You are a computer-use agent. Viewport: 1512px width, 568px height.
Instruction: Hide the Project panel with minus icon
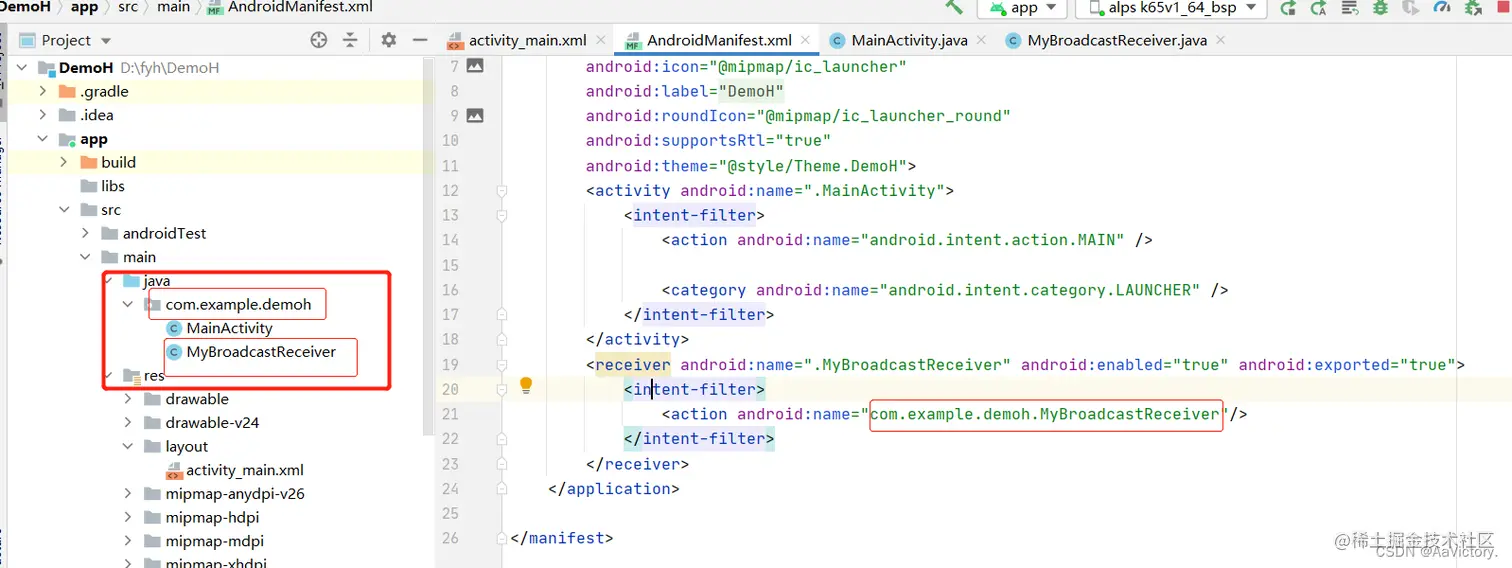point(420,40)
